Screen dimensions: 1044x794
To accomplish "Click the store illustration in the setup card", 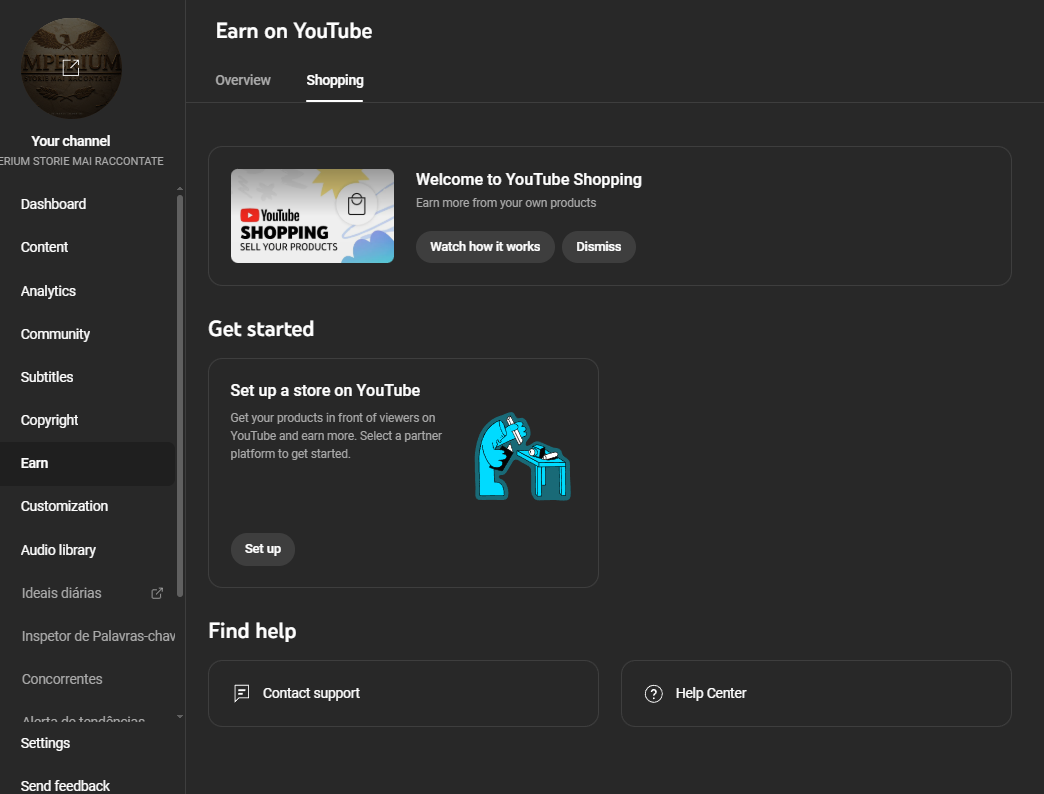I will pos(522,458).
